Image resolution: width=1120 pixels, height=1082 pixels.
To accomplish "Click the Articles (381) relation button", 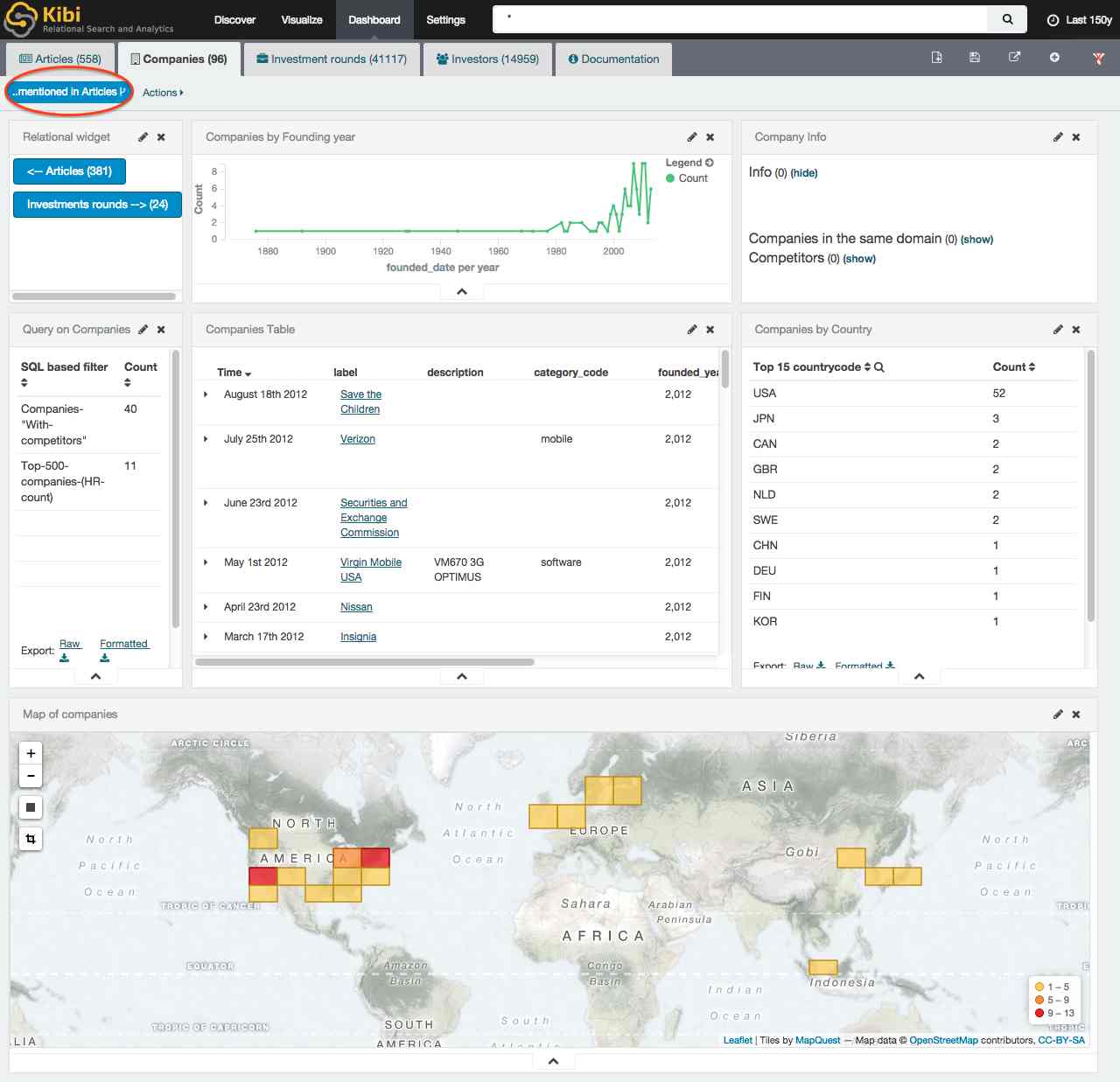I will [69, 171].
